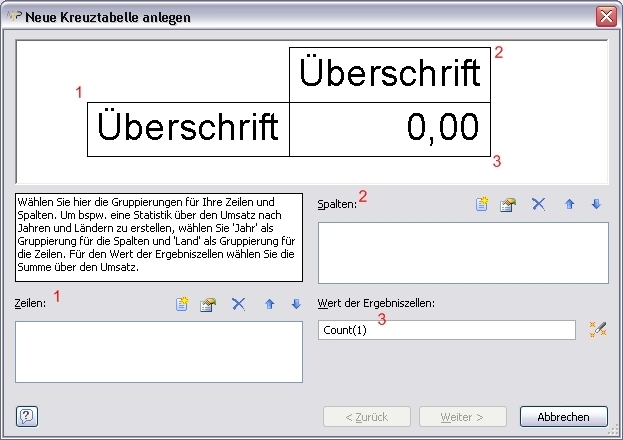Click inside the empty Zeilen list box
This screenshot has height=440, width=623.
pyautogui.click(x=159, y=351)
